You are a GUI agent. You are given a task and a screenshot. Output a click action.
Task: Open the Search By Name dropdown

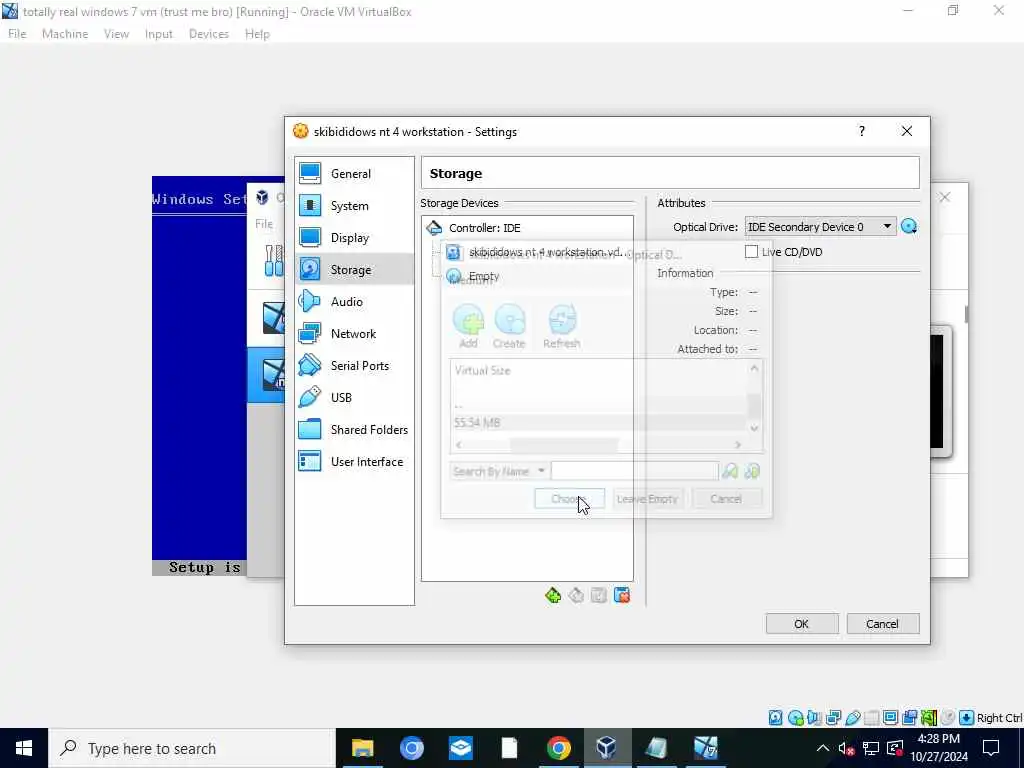[x=499, y=471]
